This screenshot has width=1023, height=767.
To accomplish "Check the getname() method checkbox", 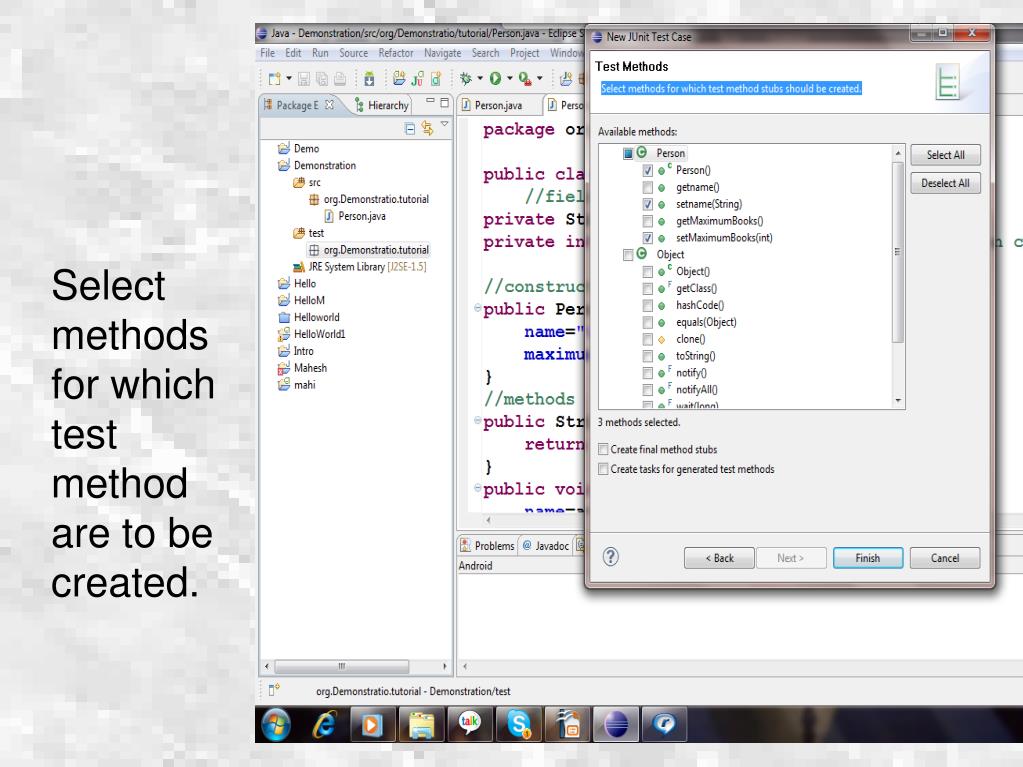I will click(x=647, y=187).
